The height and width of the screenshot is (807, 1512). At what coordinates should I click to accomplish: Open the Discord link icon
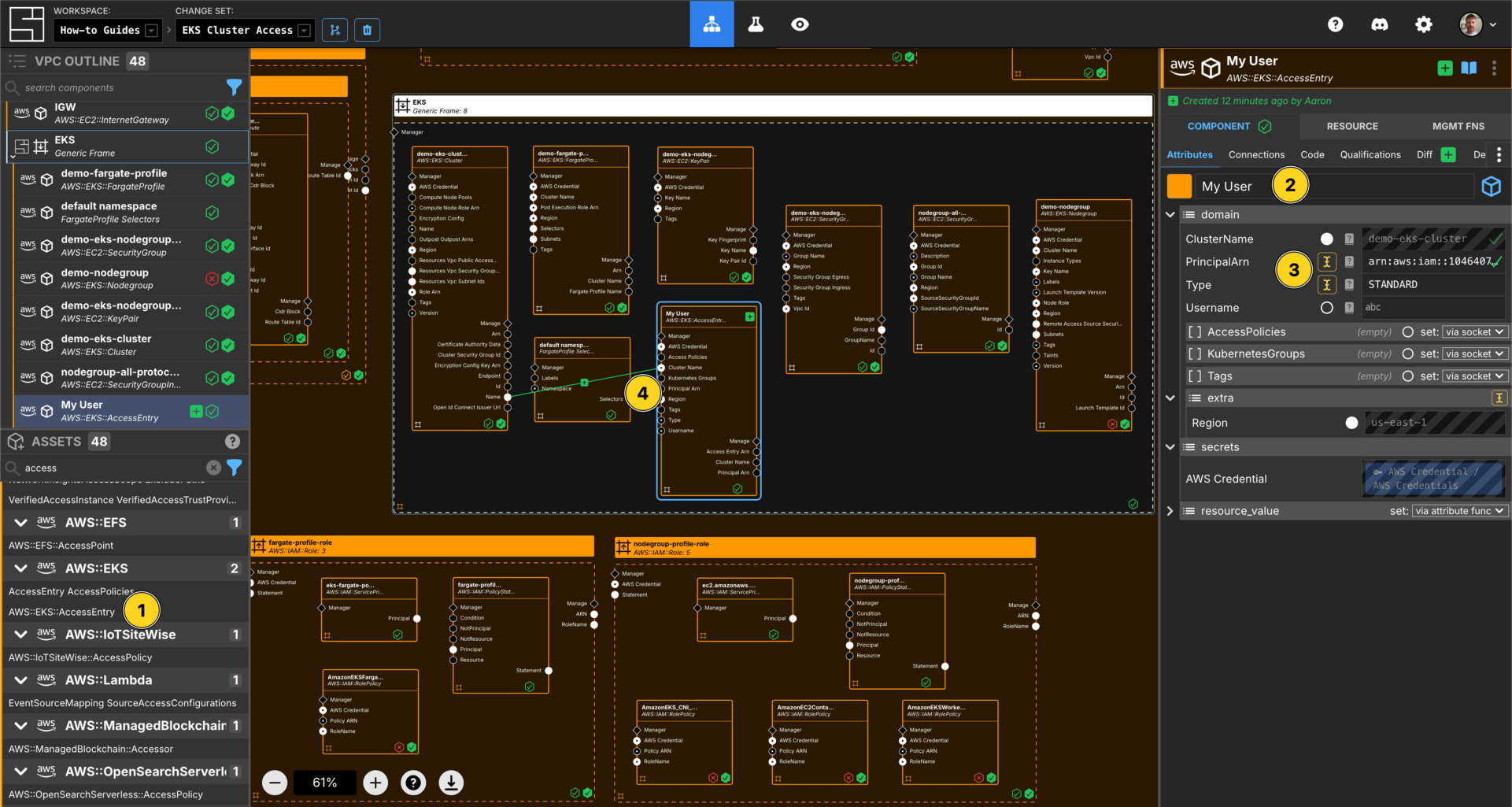coord(1379,24)
